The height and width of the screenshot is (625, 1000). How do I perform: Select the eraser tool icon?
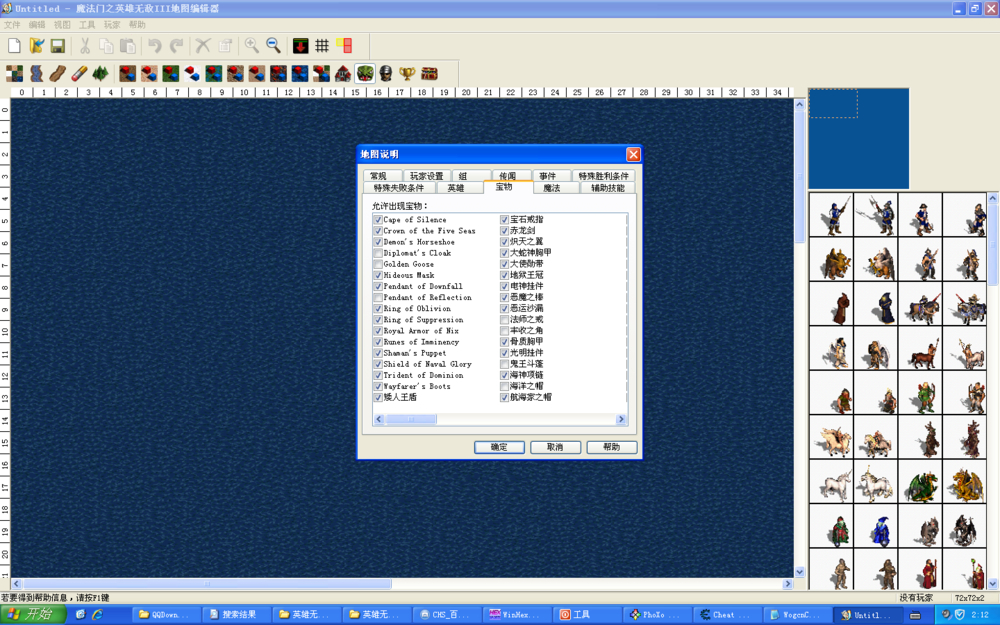(79, 73)
